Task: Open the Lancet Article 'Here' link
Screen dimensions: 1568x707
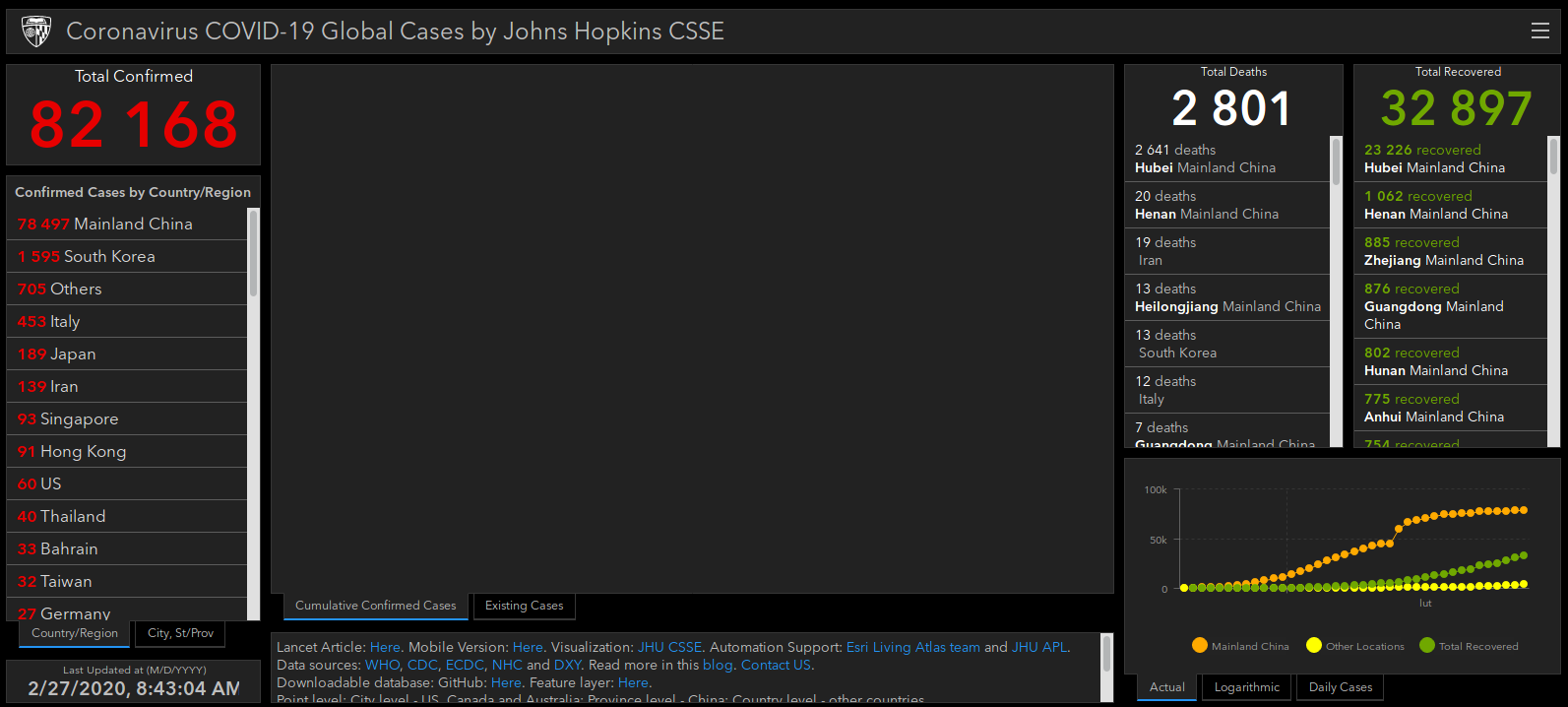Action: [x=385, y=647]
